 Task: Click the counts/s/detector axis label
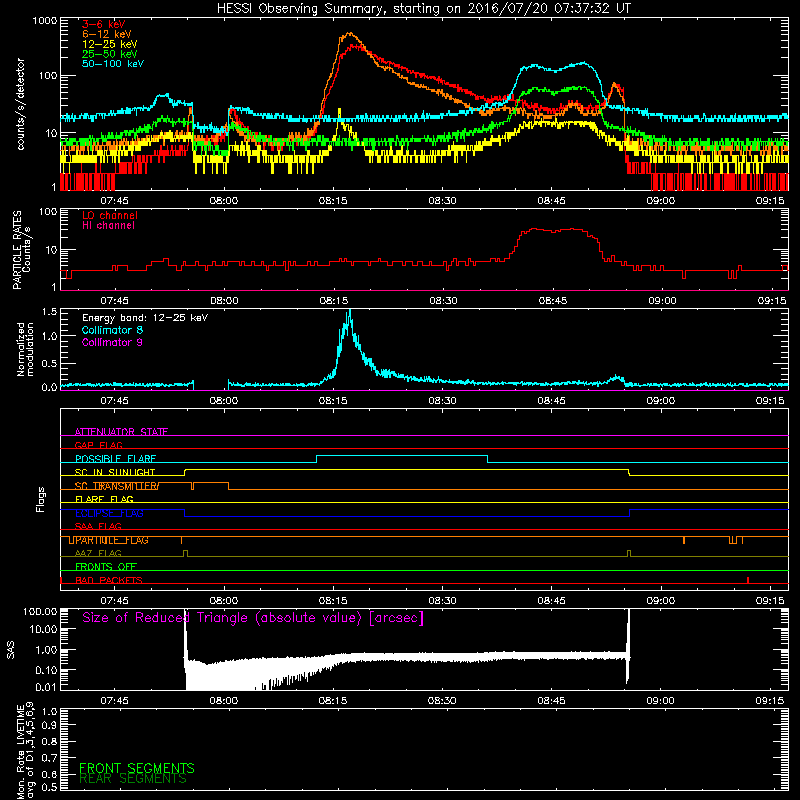[x=20, y=104]
